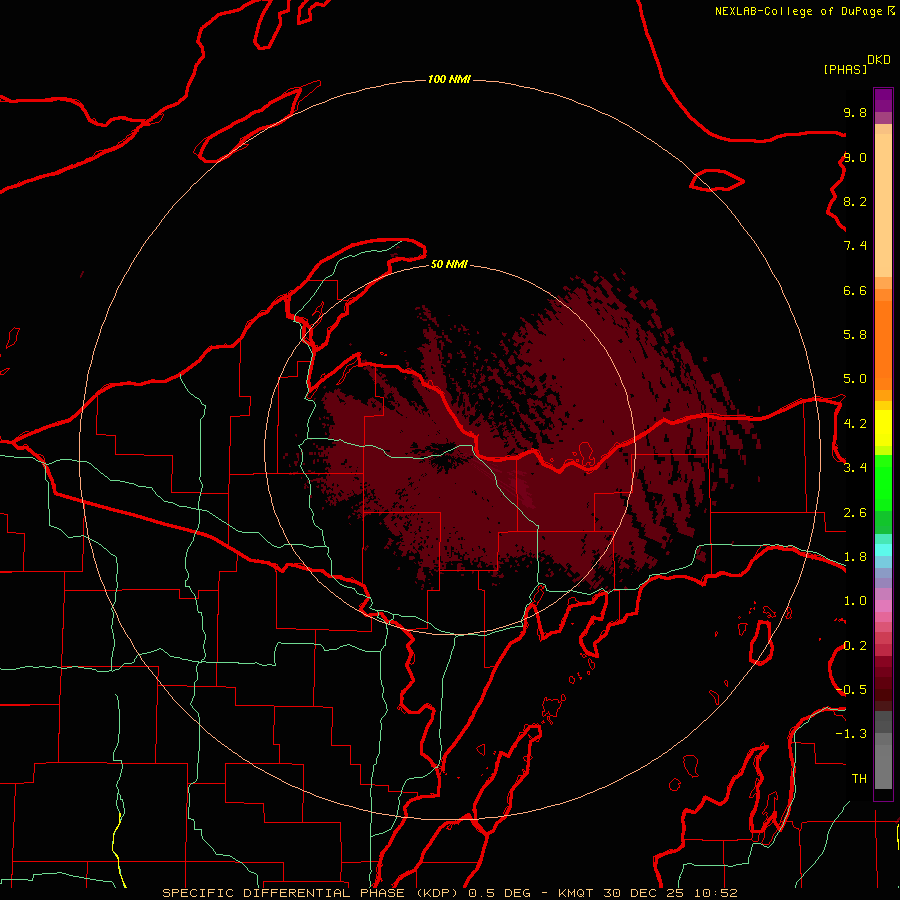Click the 9.0 value on the color scale
Screen dimensions: 900x900
coord(855,157)
